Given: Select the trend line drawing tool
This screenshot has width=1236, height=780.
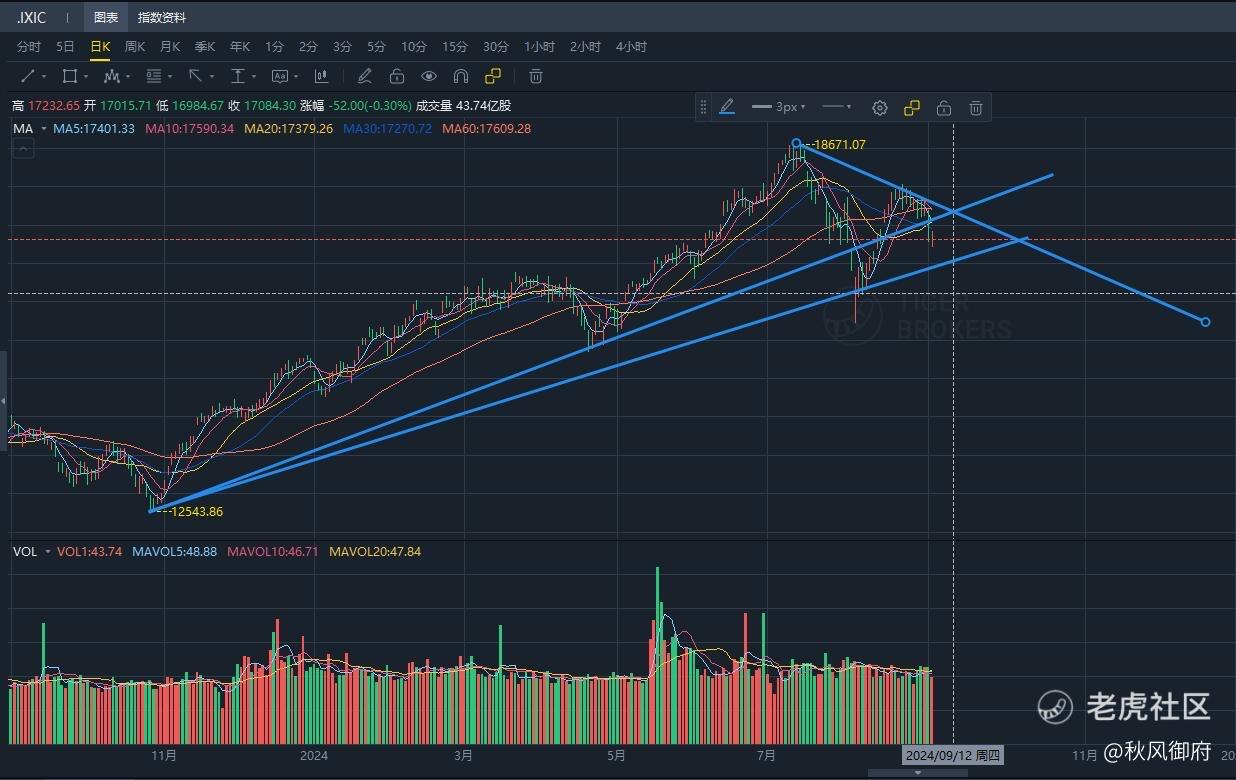Looking at the screenshot, I should [x=27, y=76].
